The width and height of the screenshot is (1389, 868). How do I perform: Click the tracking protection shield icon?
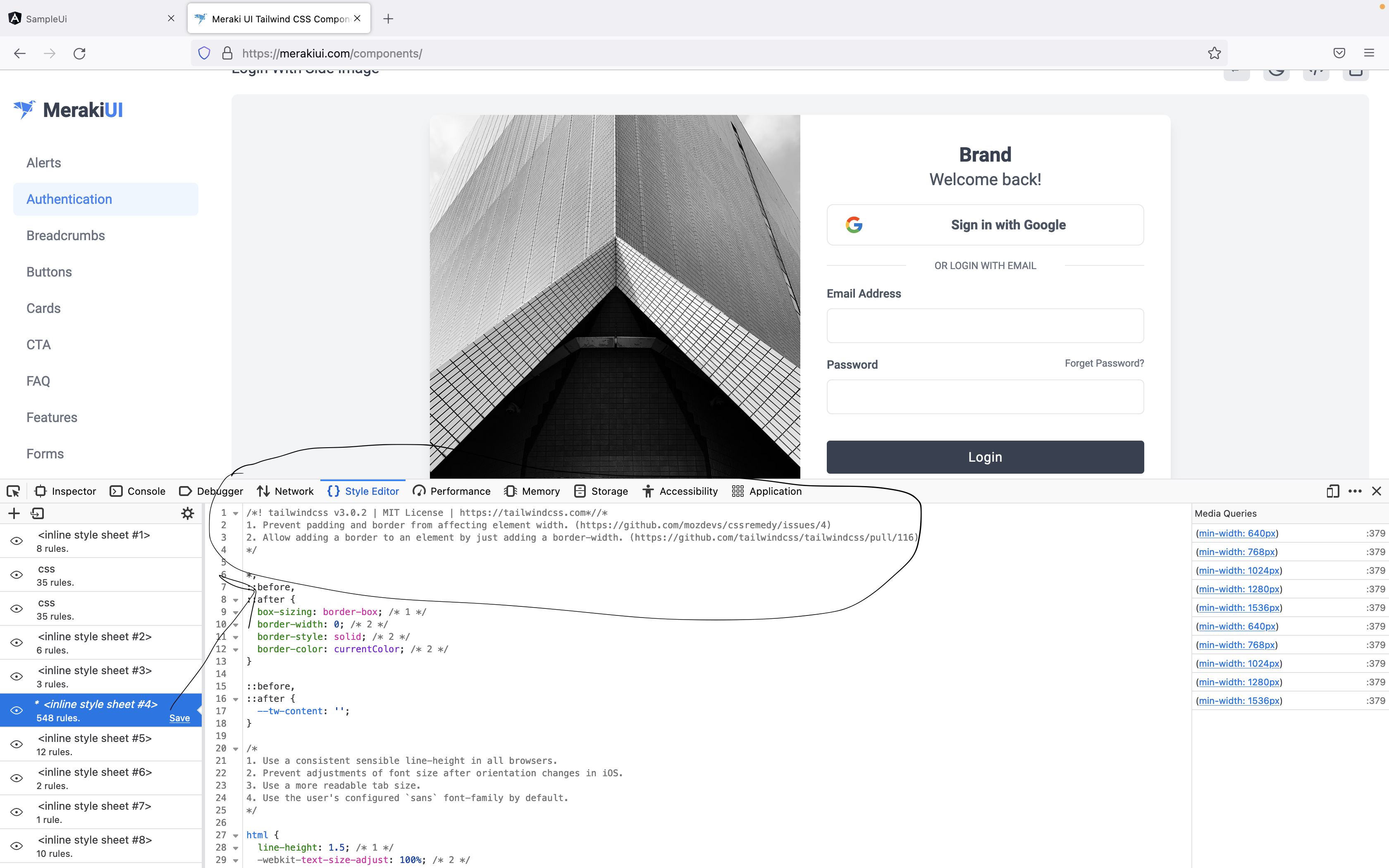204,53
